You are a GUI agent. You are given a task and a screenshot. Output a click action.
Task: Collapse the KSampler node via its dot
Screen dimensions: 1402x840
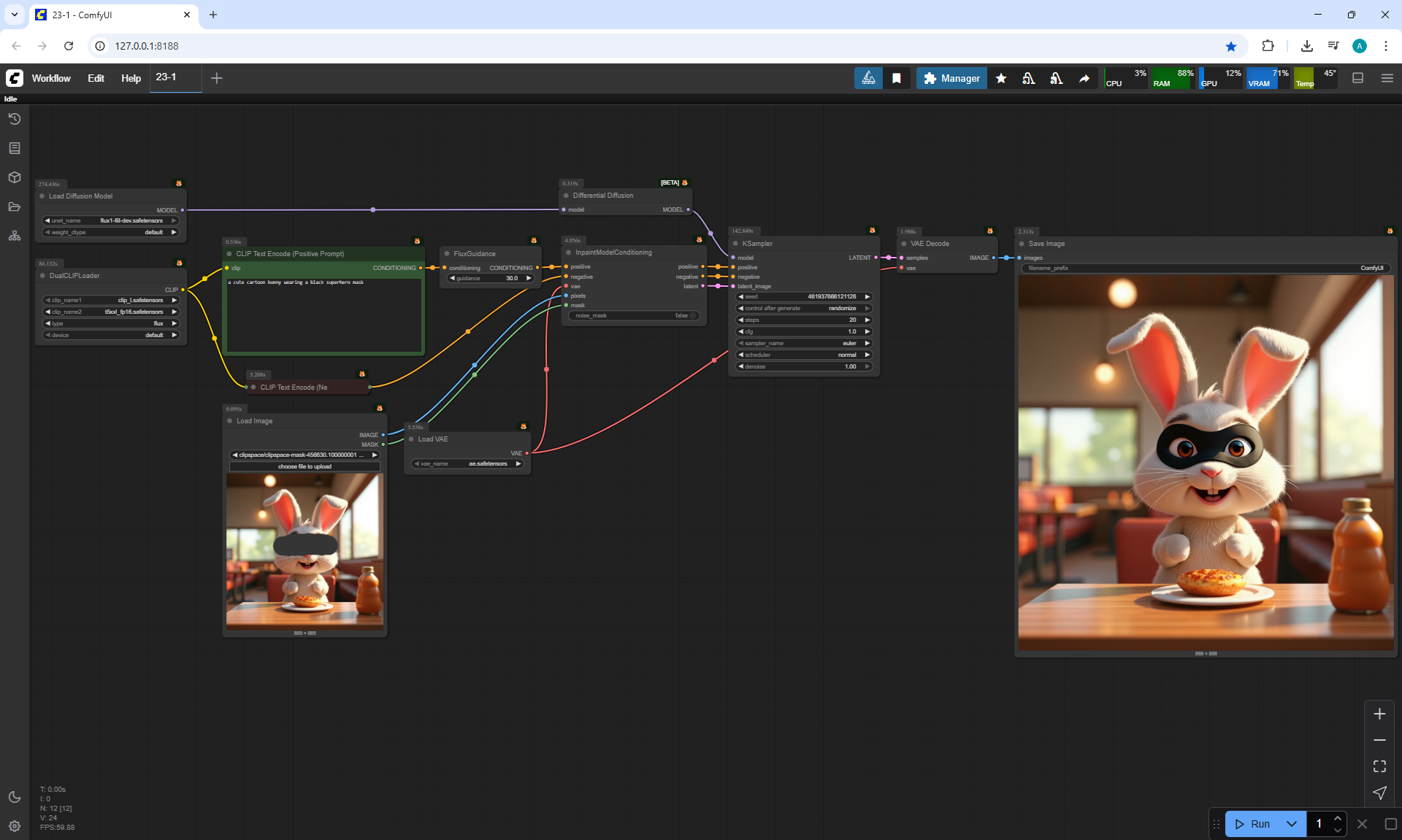pyautogui.click(x=735, y=244)
